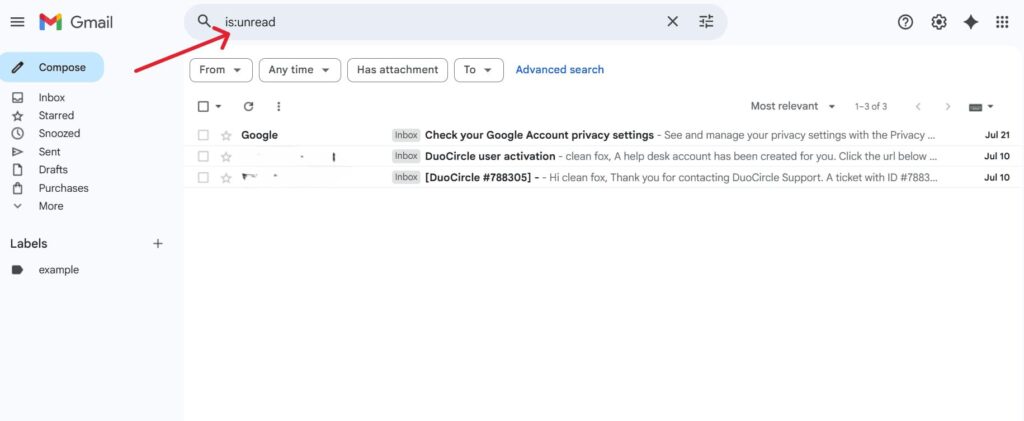Click the Advanced search link
1024x421 pixels.
(560, 70)
